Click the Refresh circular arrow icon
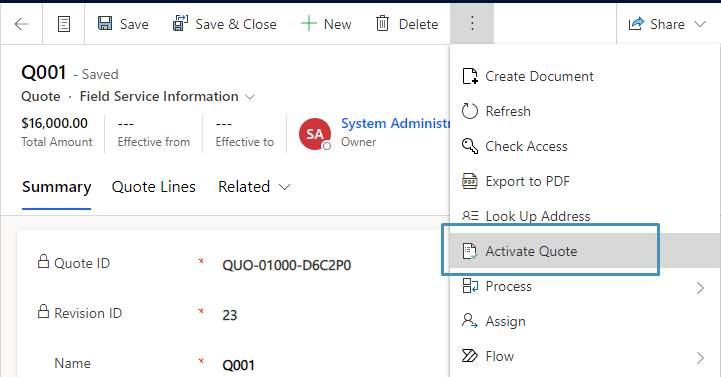The image size is (721, 377). coord(469,111)
